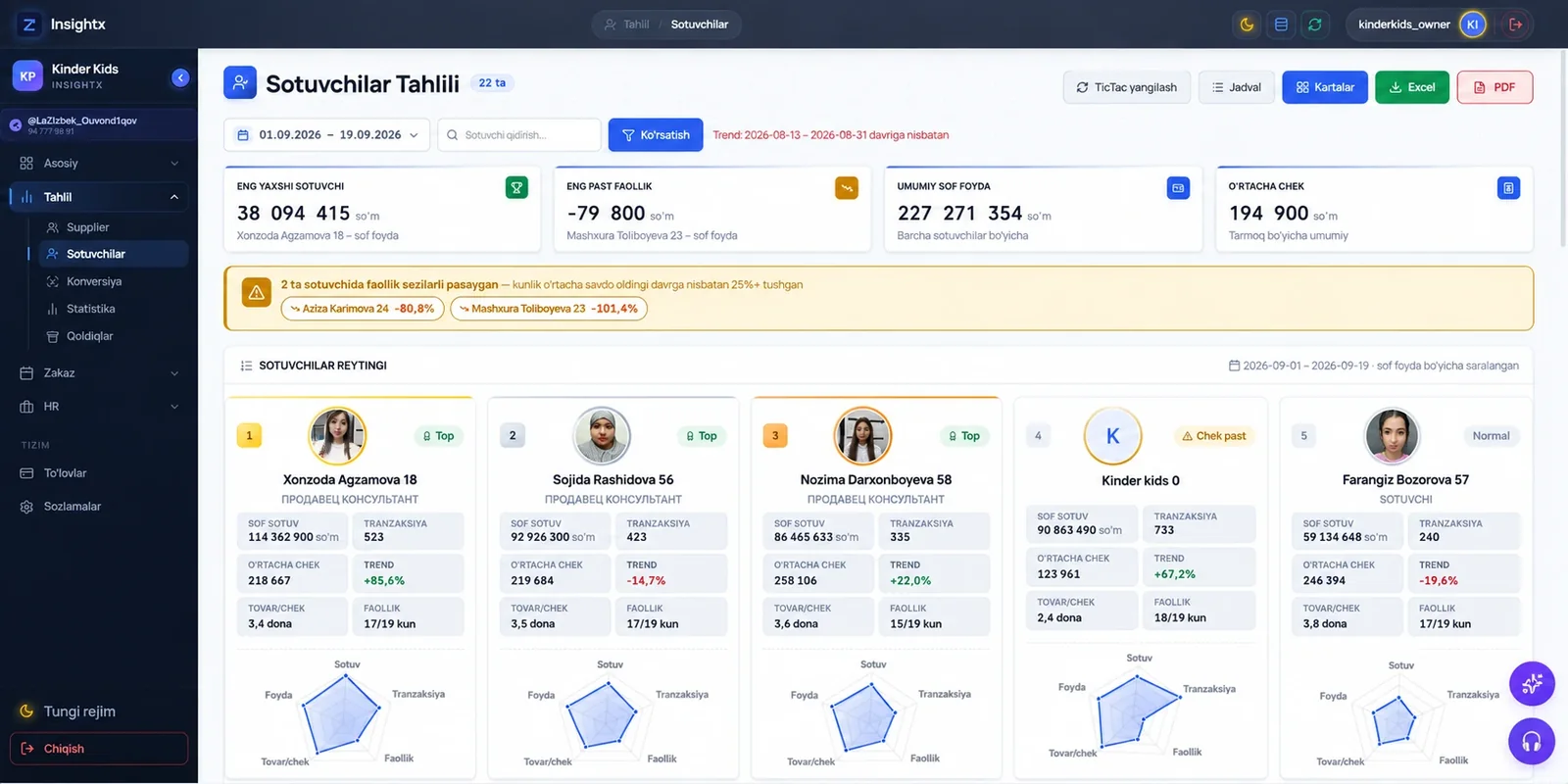Open Farangiz Bozorova 57 avatar
Screen dimensions: 1568x784
pos(1392,436)
